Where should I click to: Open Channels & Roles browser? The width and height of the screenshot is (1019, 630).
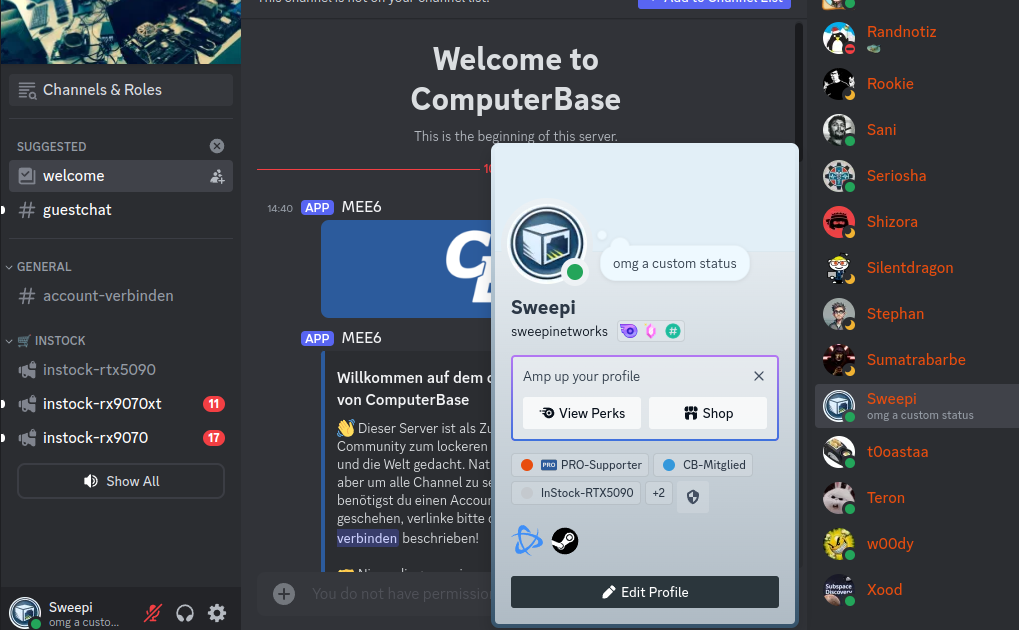click(x=121, y=90)
